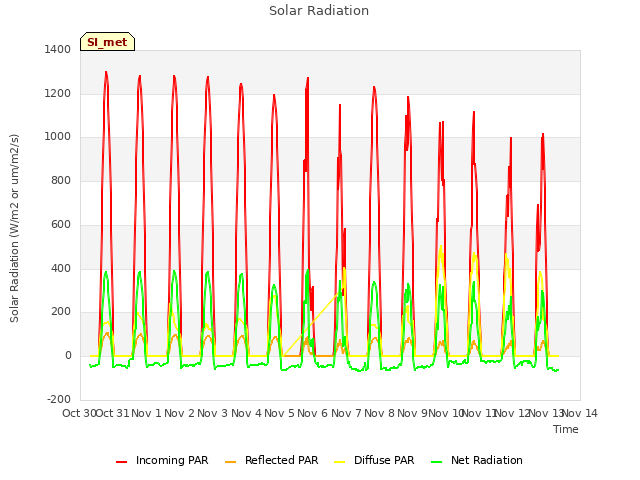Click the 1400 y-axis tick label
Viewport: 640px width, 480px height.
click(58, 49)
